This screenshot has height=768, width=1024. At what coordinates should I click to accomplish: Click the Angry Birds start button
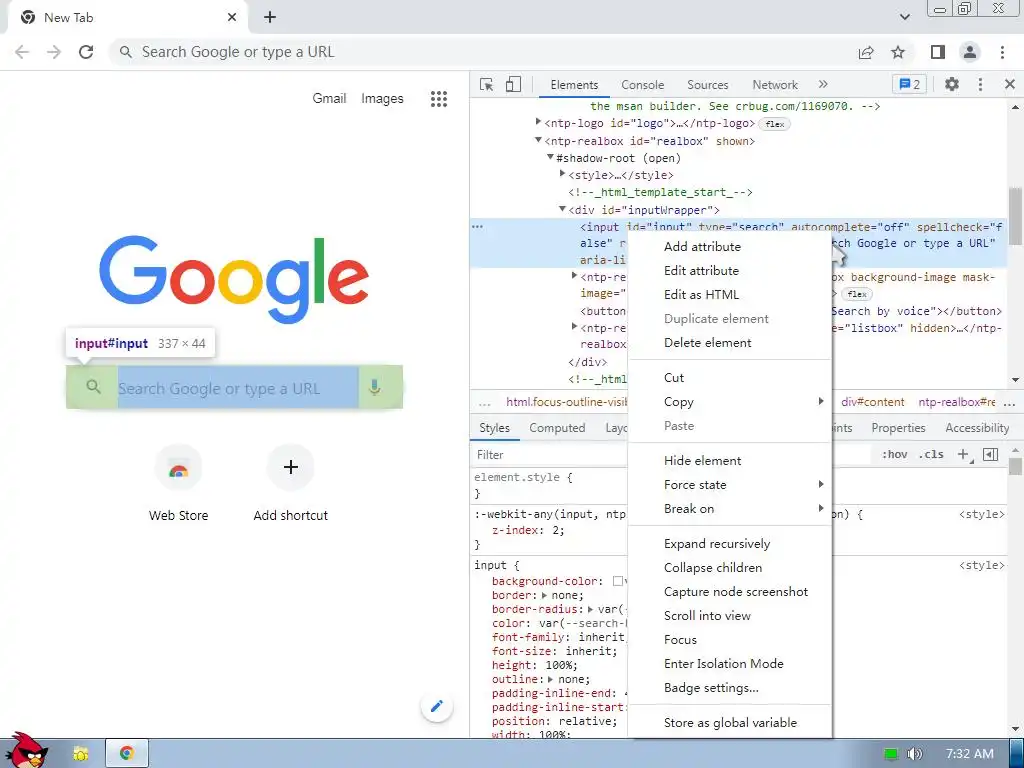26,750
